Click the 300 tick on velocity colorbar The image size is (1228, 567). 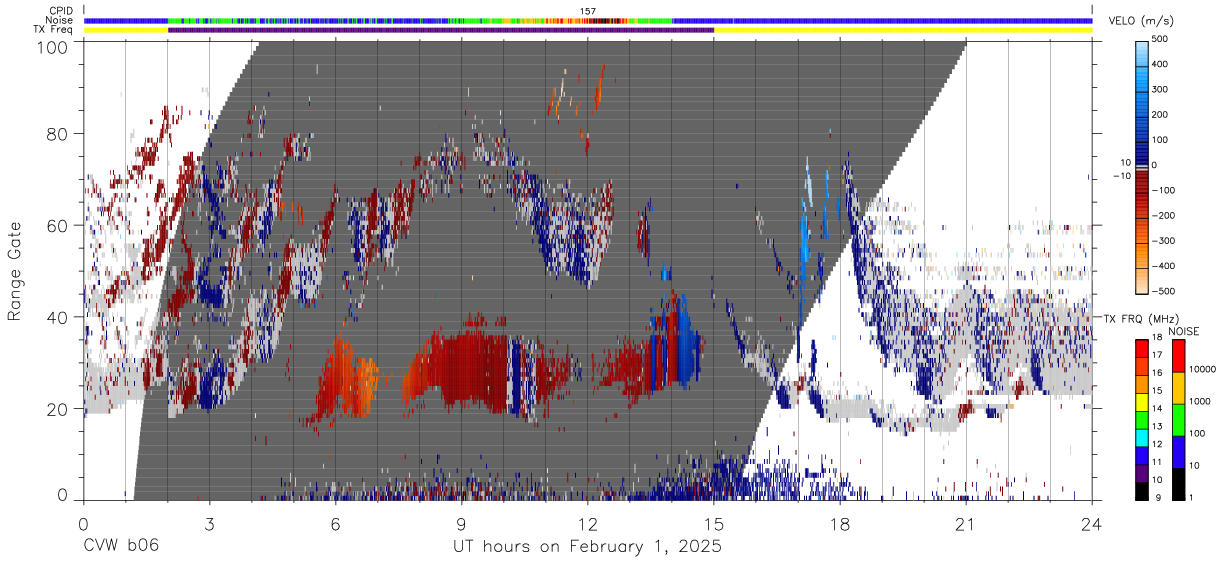point(1159,90)
